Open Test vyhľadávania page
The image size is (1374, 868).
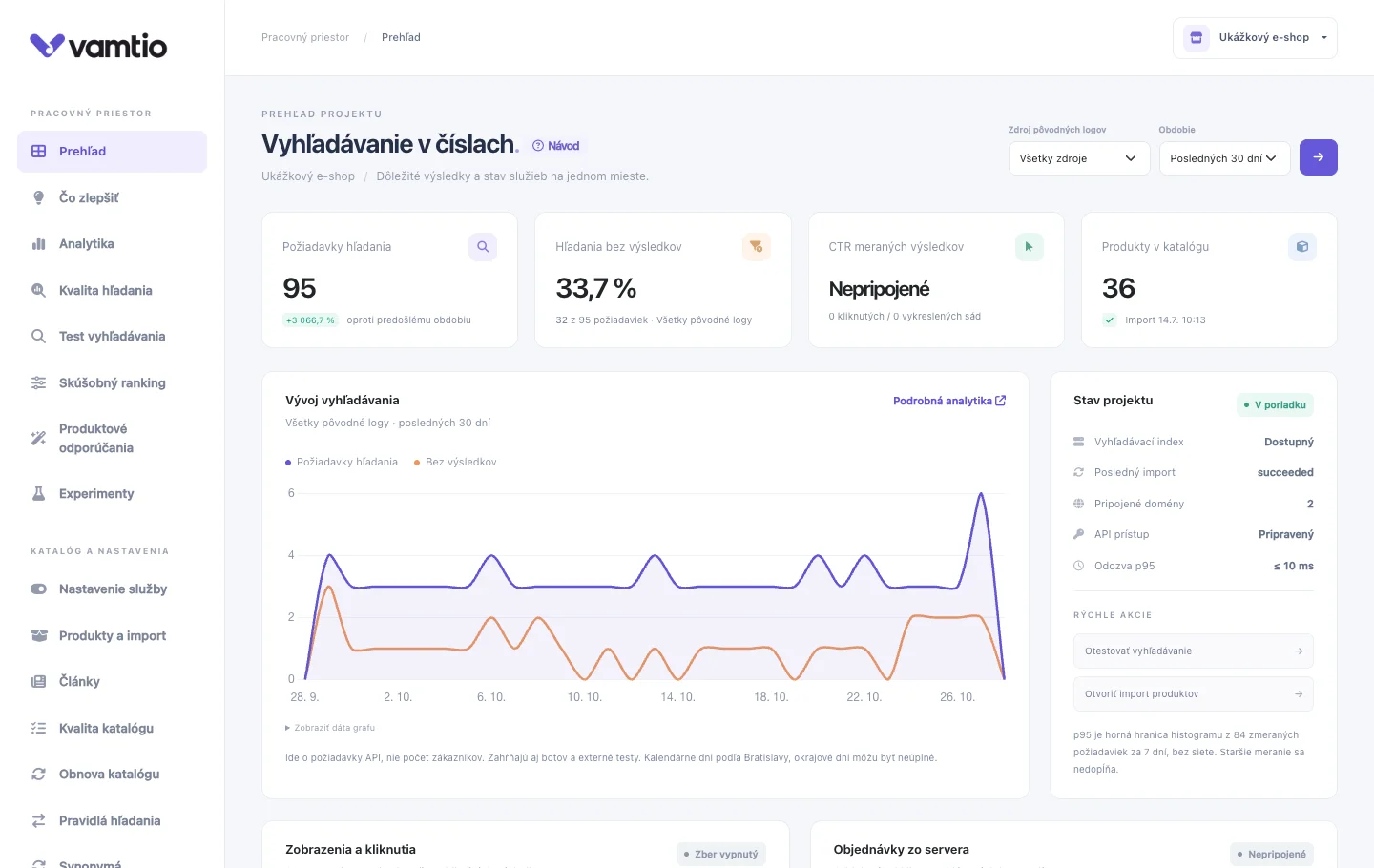tap(112, 337)
